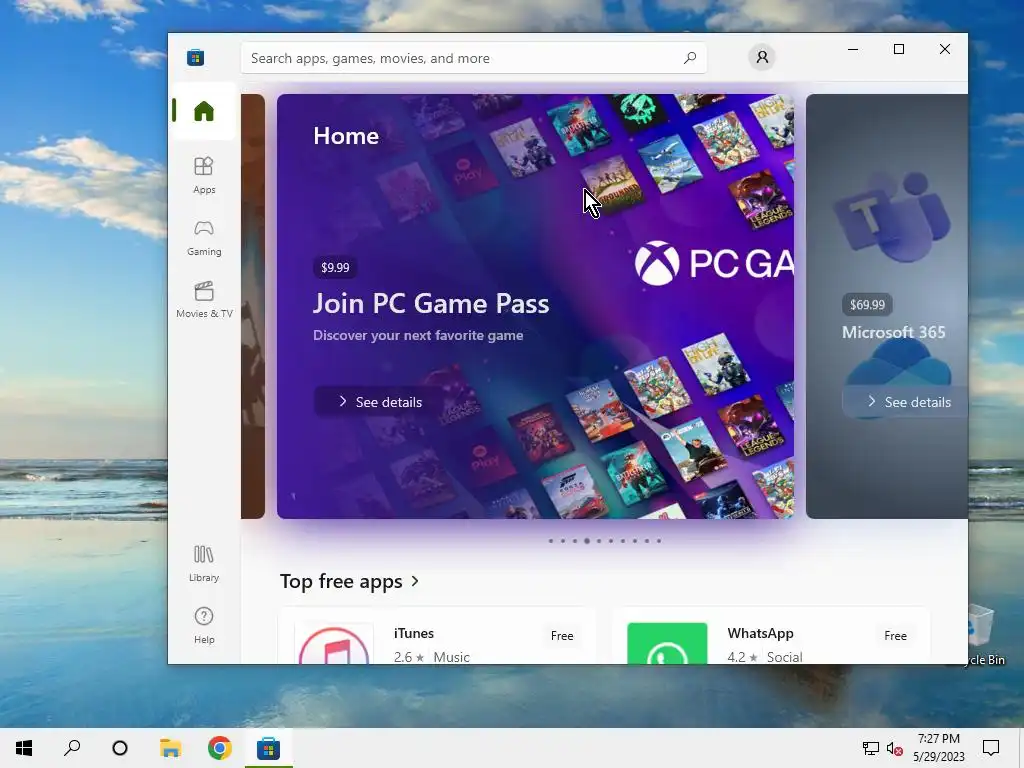This screenshot has width=1024, height=768.
Task: Open the user account profile icon
Action: [762, 57]
